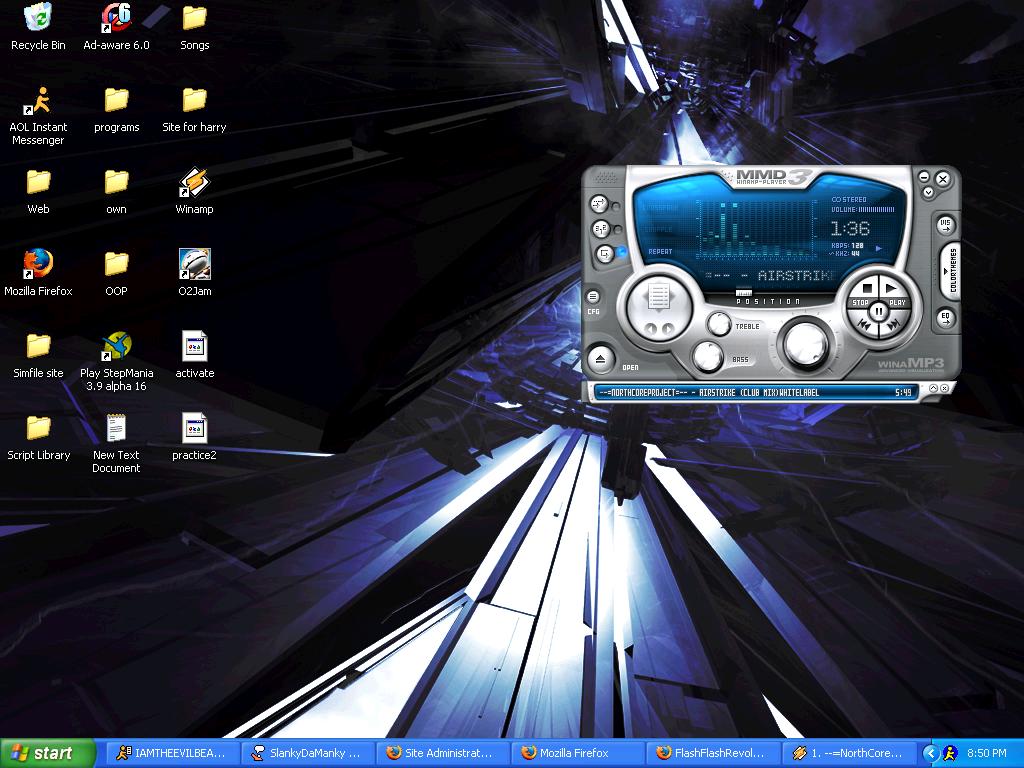
Task: Minimize the Winamp player
Action: (924, 176)
